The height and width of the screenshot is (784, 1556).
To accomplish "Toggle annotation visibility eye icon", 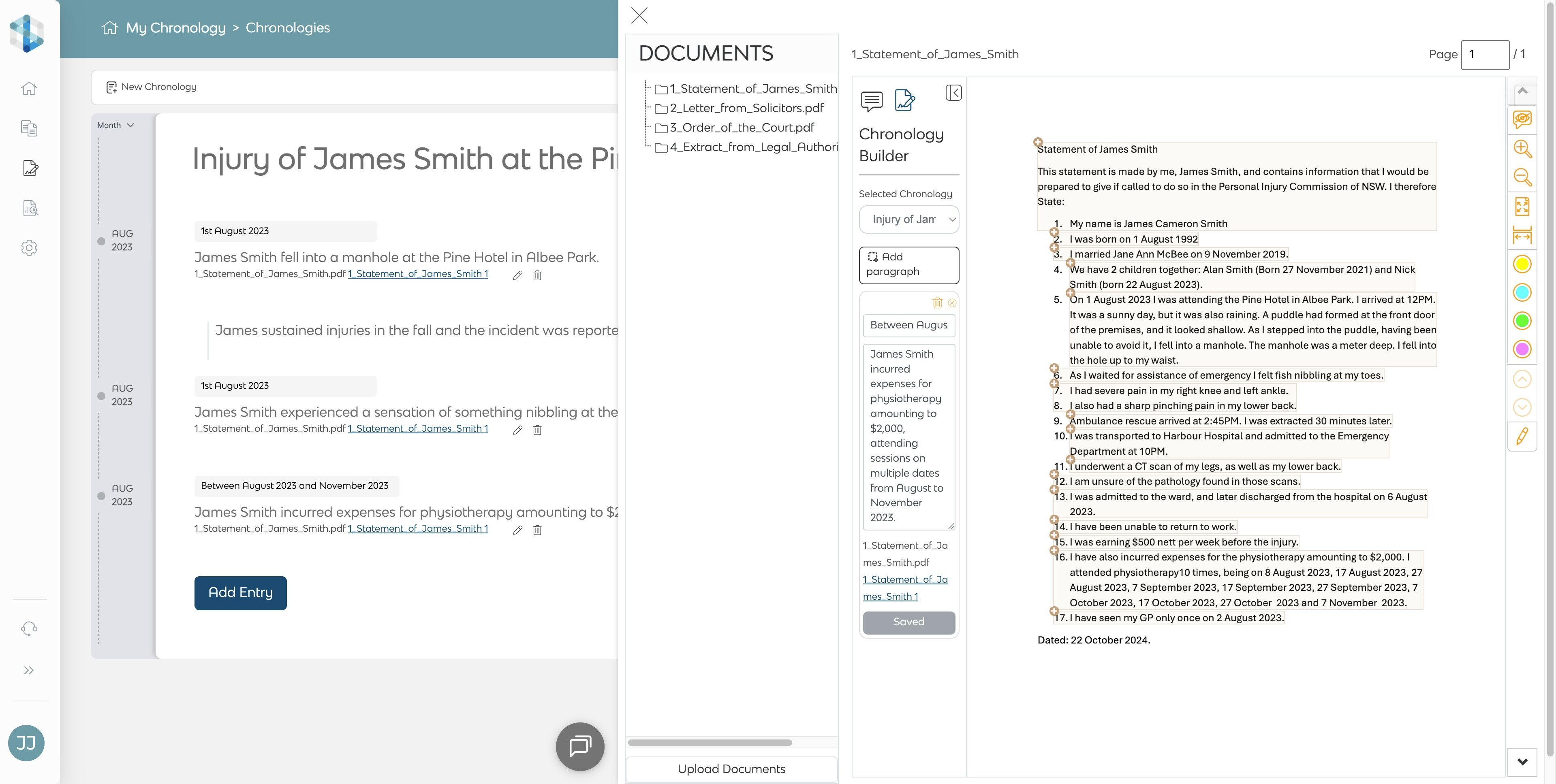I will [x=1522, y=119].
